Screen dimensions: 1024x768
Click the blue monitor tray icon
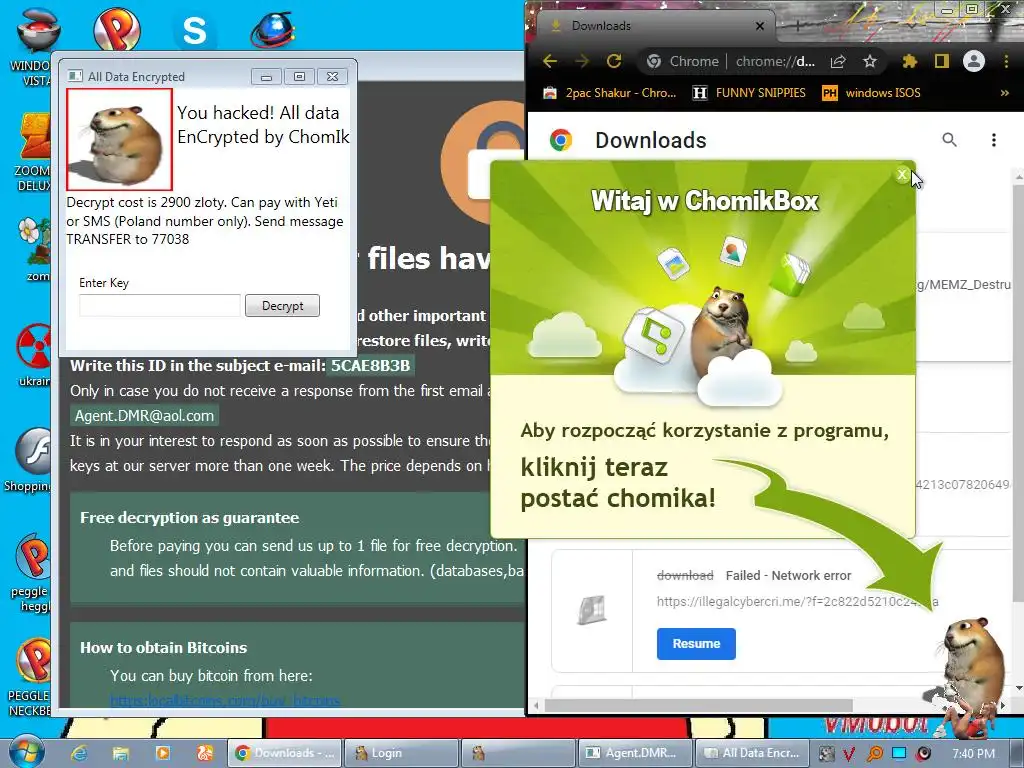(x=899, y=754)
